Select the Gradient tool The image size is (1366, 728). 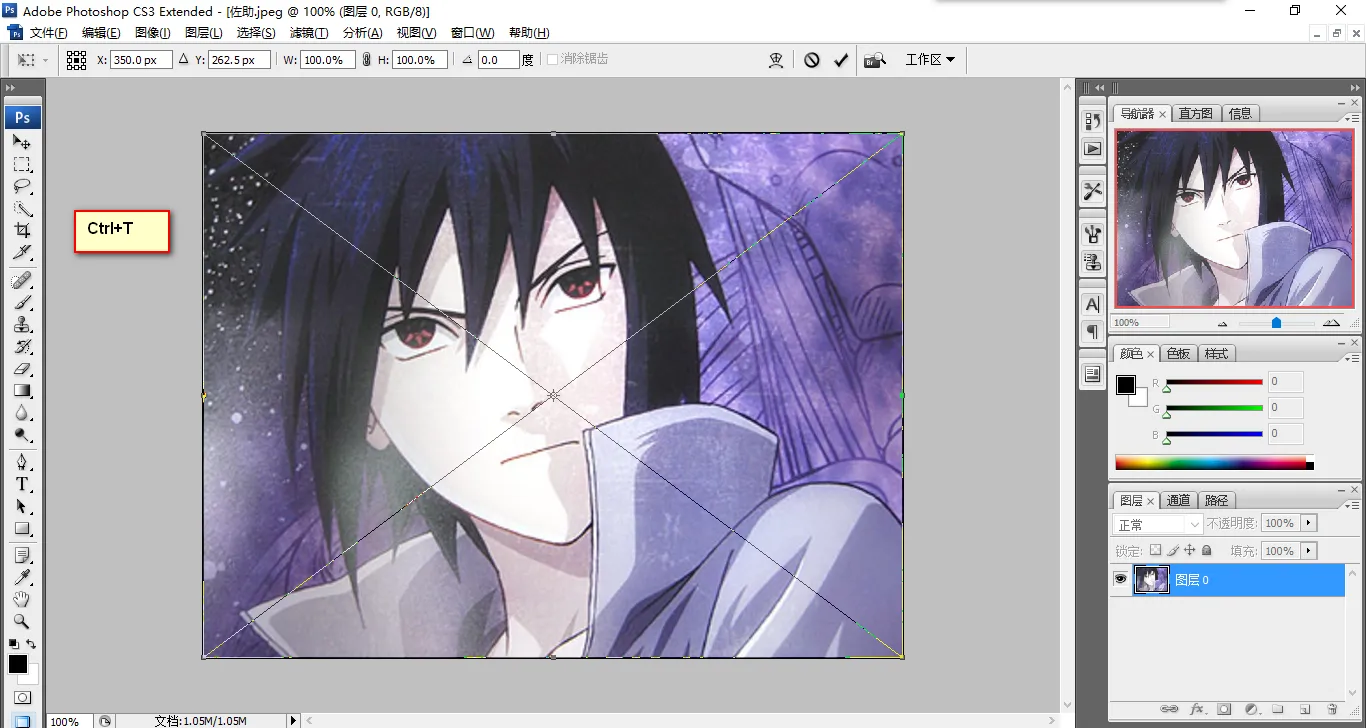22,390
